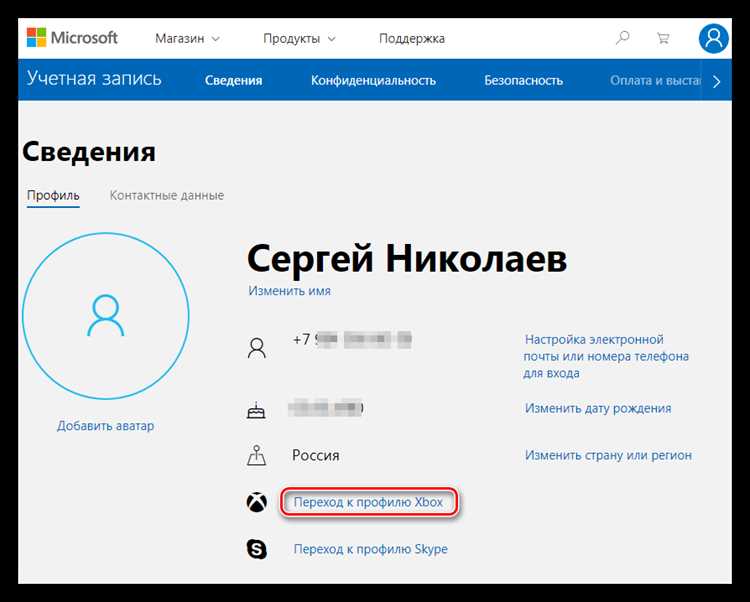Click the Изменить имя link

[x=289, y=291]
